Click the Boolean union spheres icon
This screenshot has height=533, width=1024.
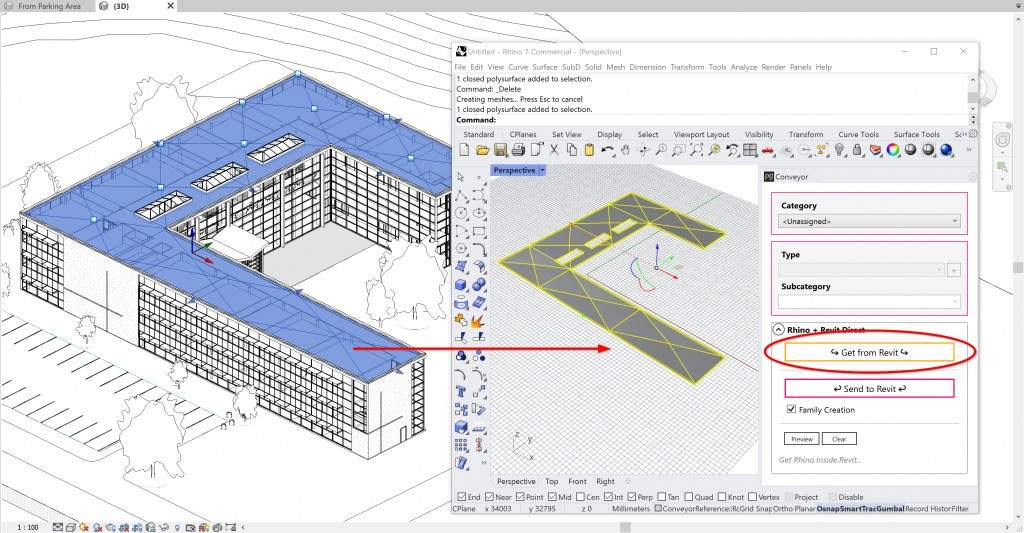tap(479, 285)
